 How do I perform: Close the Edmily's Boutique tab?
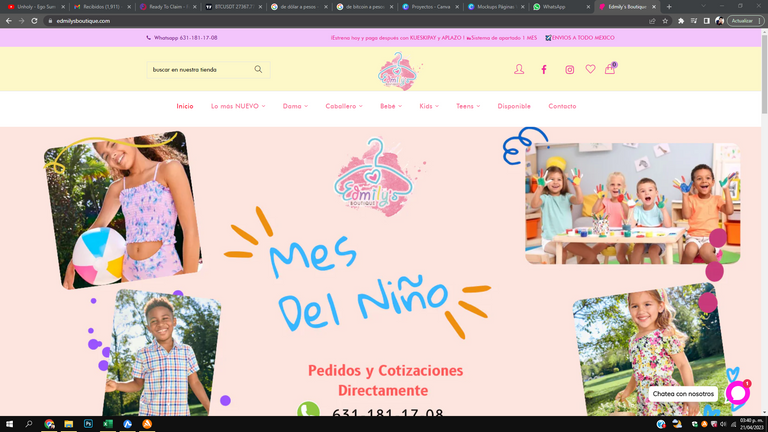click(x=653, y=7)
